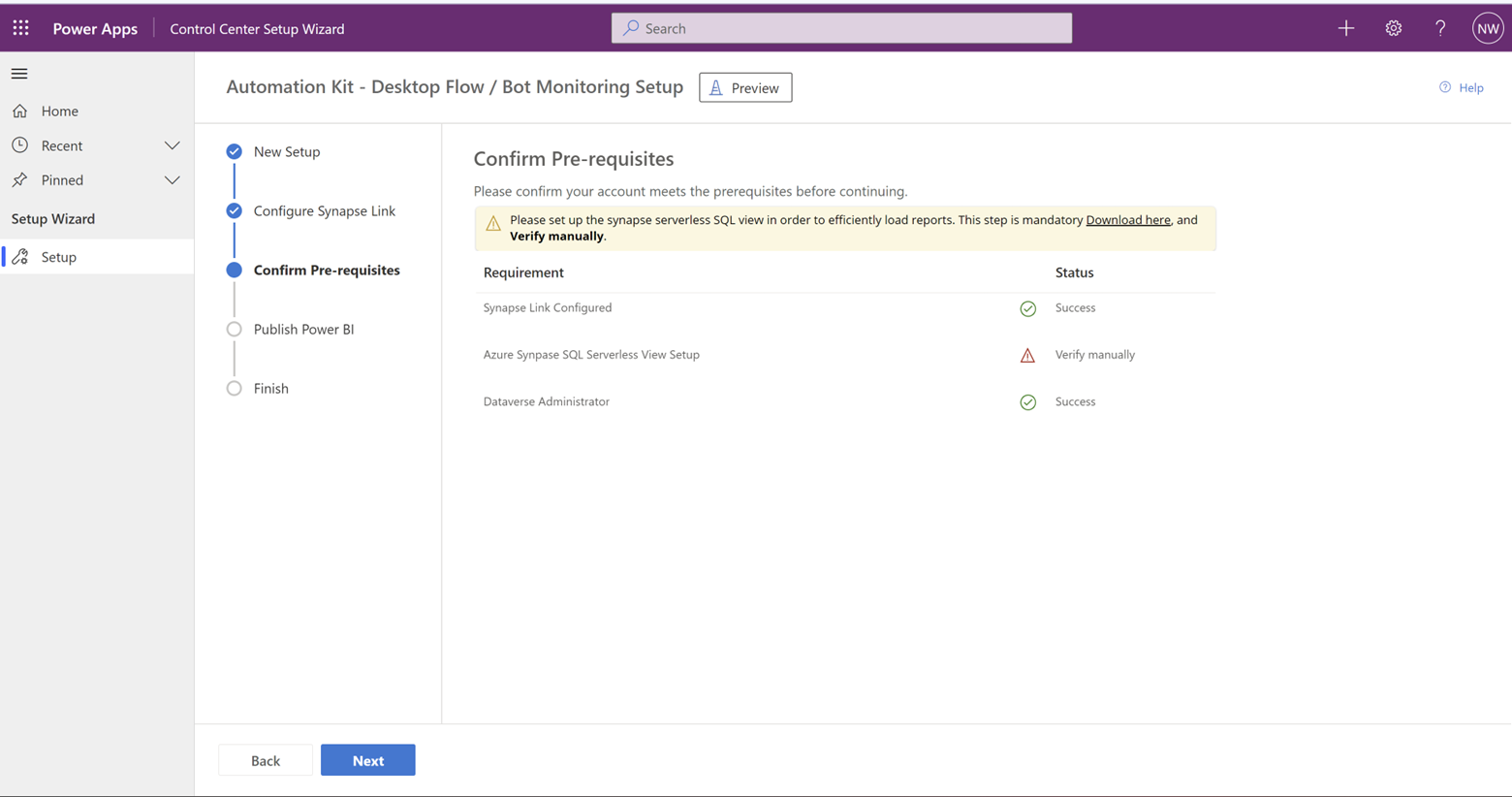Click the 'Confirm Pre-requisites' page heading
The width and height of the screenshot is (1512, 797).
tap(574, 158)
